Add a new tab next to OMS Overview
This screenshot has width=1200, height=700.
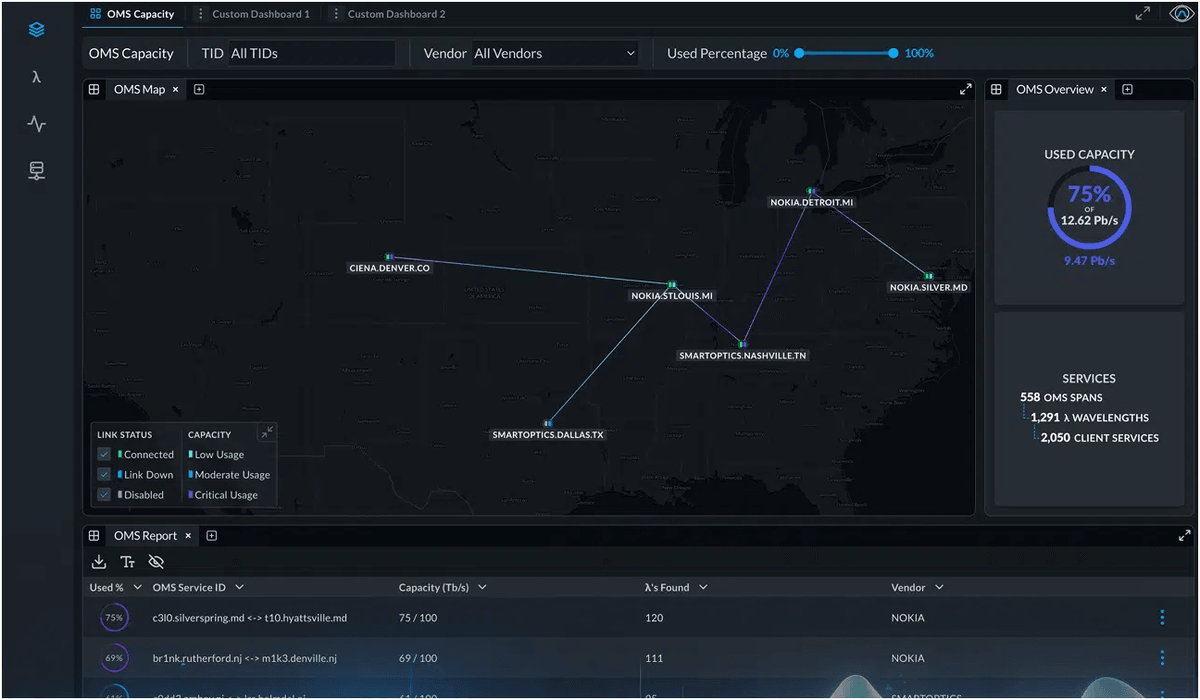coord(1128,89)
